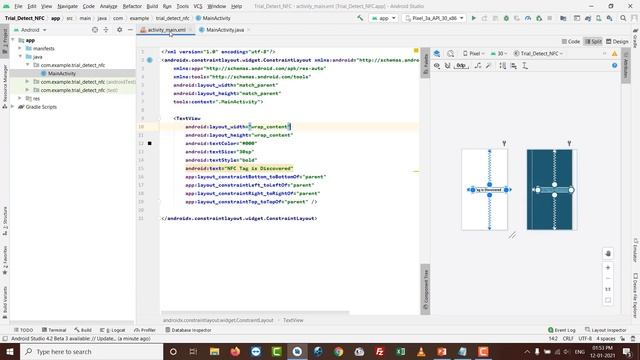
Task: Open the Trial_Detect_NFC theme dropdown
Action: [x=538, y=53]
